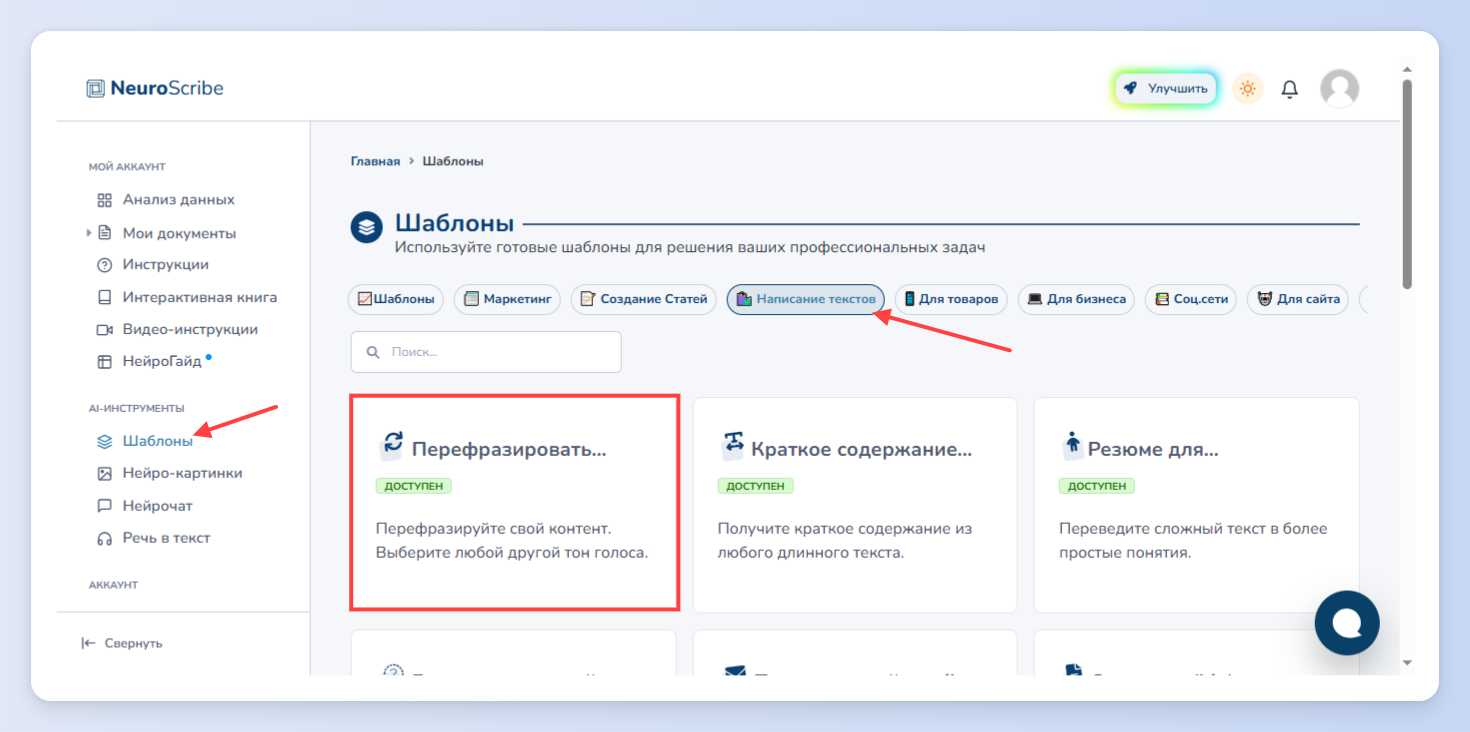Click the NeuroScribe logo icon
The height and width of the screenshot is (732, 1470).
coord(95,88)
